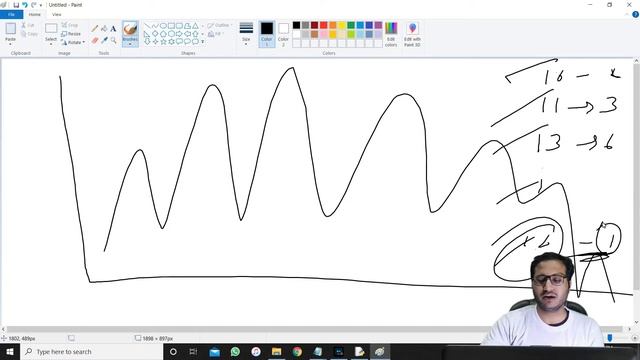640x360 pixels.
Task: Click the Brushes tool icon
Action: (130, 29)
